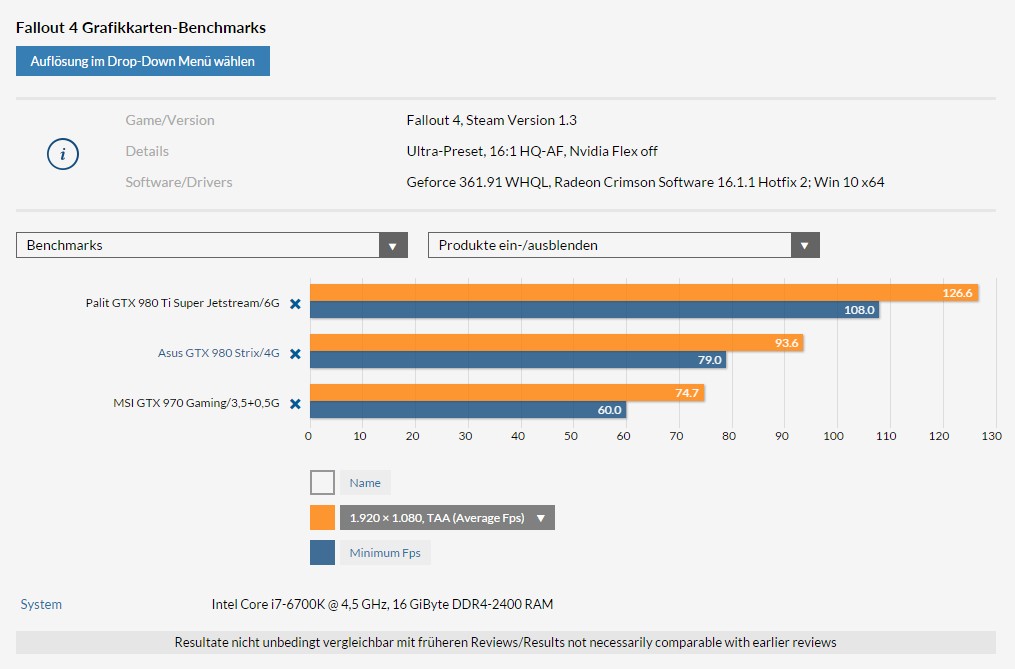Click the orange Average Fps swatch
1015x669 pixels.
point(322,517)
